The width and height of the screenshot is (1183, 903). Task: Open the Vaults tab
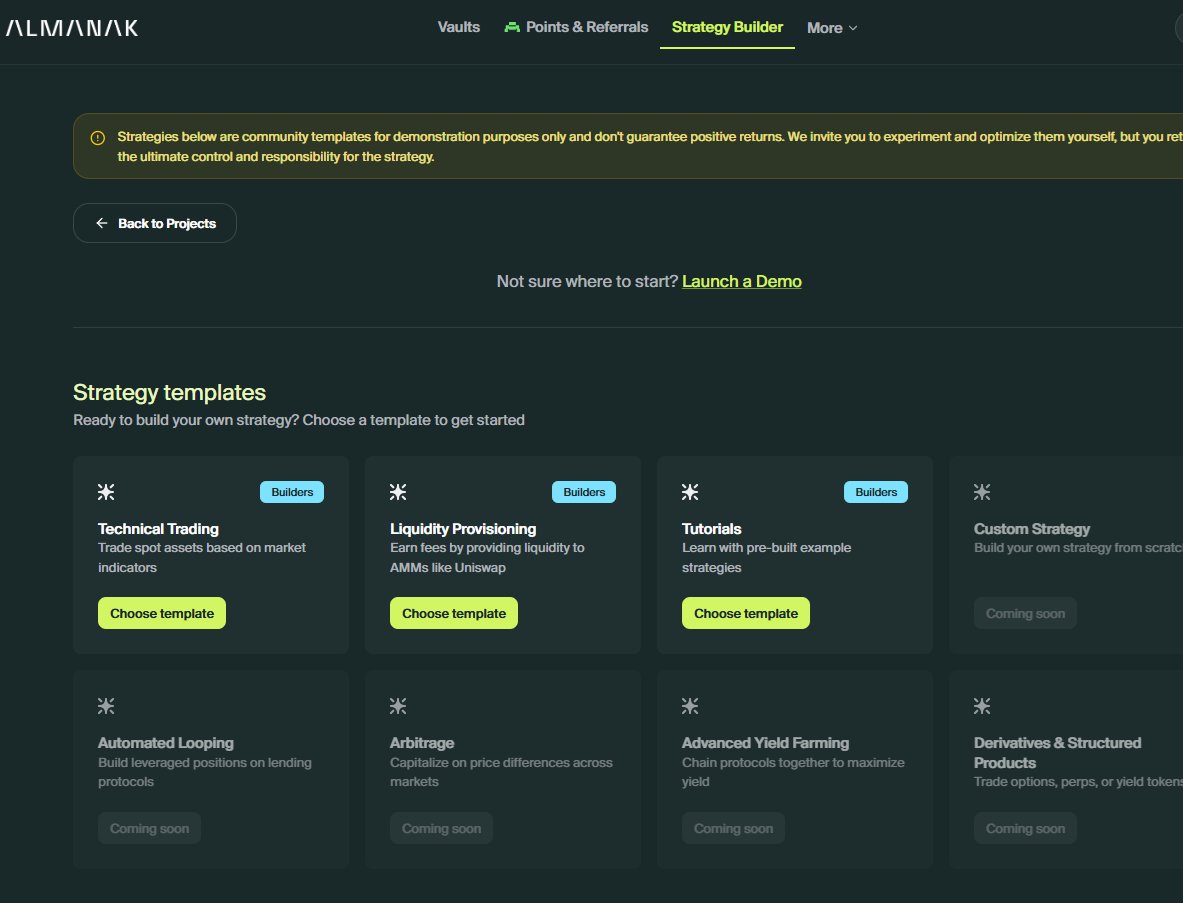pyautogui.click(x=459, y=27)
